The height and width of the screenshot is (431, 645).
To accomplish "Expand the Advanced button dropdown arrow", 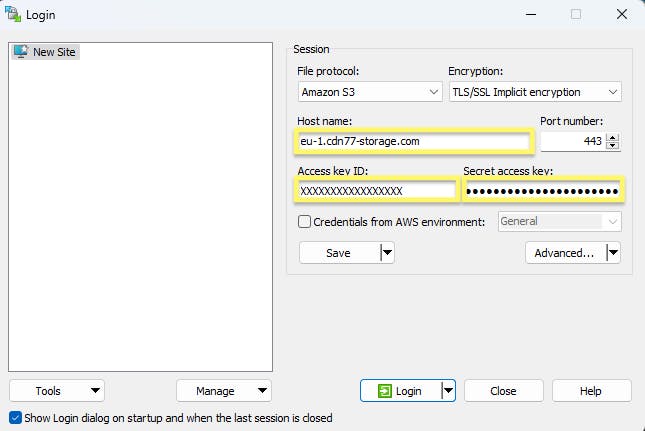I will click(613, 253).
